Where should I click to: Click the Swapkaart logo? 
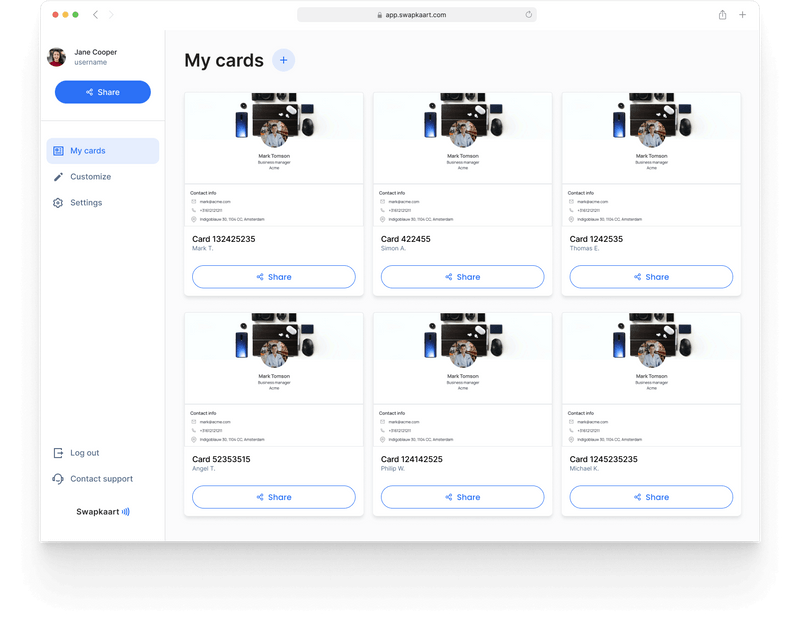tap(103, 512)
